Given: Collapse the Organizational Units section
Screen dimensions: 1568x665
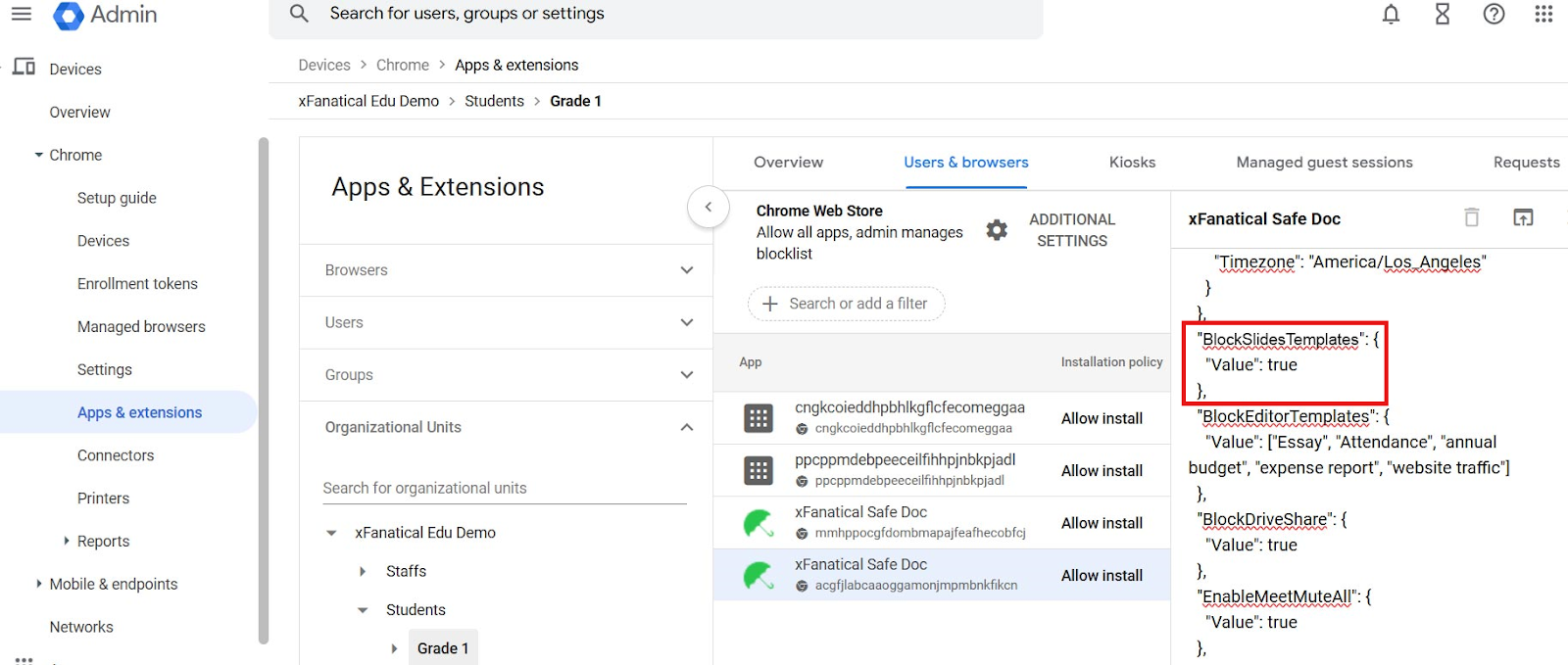Looking at the screenshot, I should click(687, 427).
